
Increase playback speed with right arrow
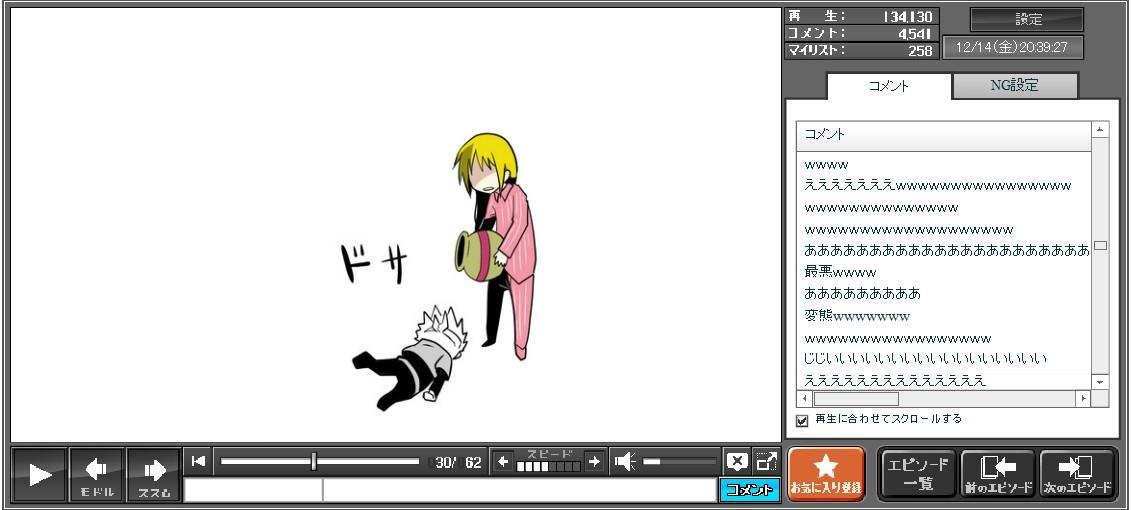[594, 461]
